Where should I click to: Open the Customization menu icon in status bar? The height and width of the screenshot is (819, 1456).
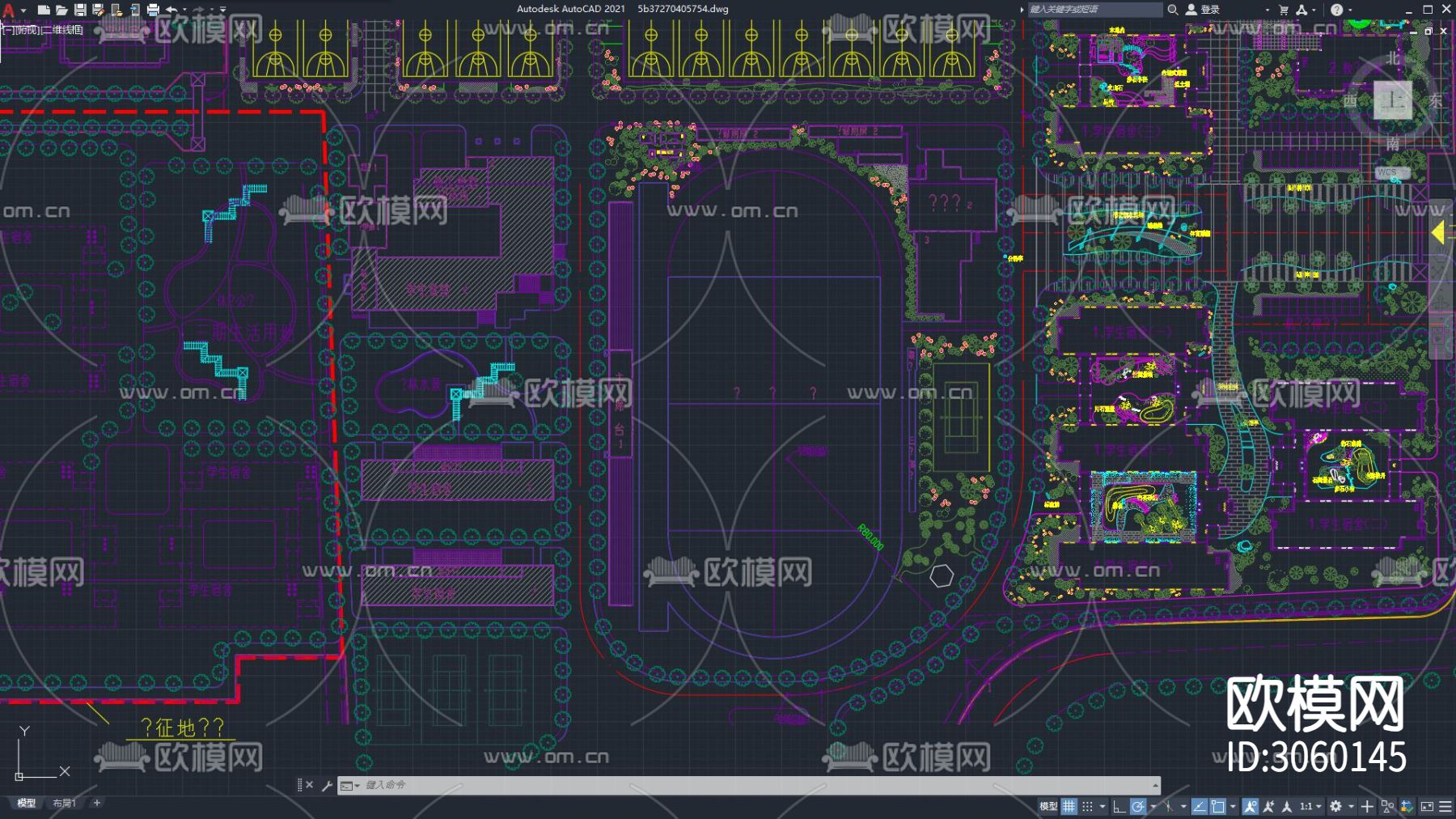click(1445, 806)
